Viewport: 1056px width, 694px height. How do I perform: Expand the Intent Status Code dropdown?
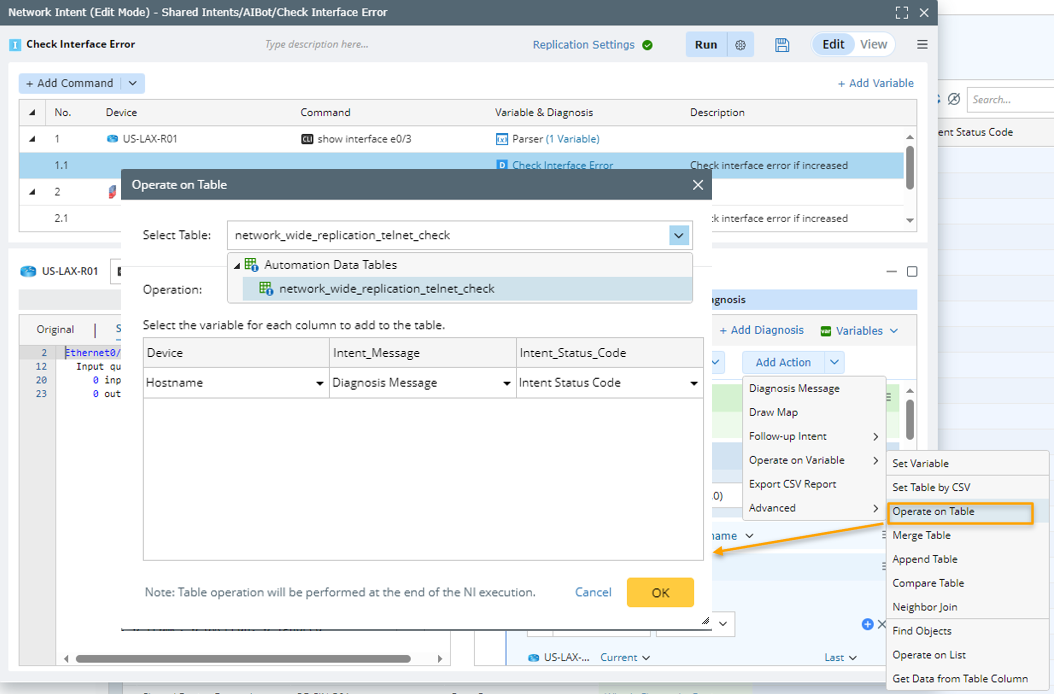point(693,383)
